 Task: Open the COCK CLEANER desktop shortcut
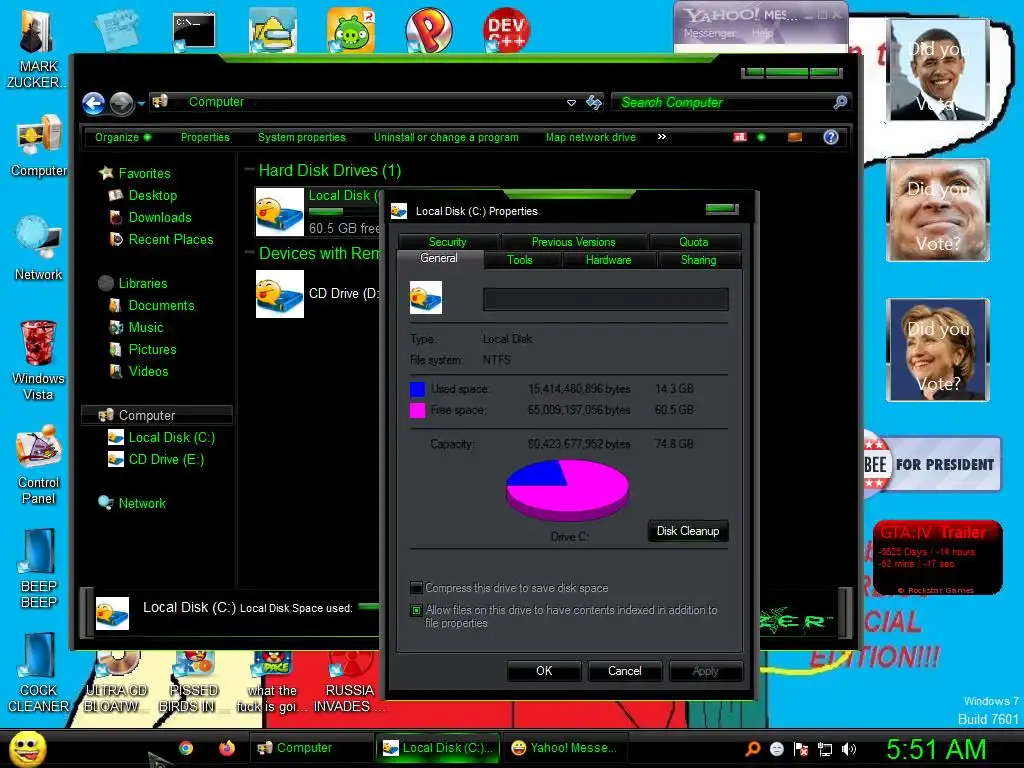tap(38, 673)
